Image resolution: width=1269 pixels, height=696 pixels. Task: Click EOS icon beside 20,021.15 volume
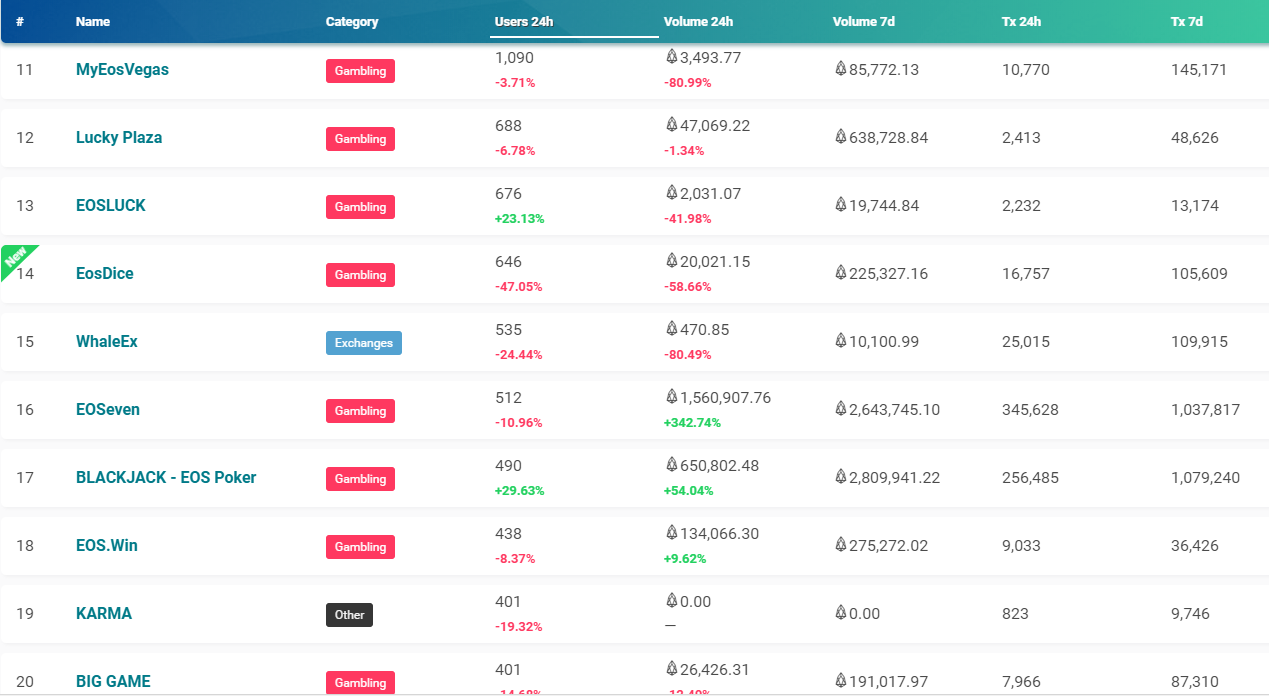click(x=671, y=261)
